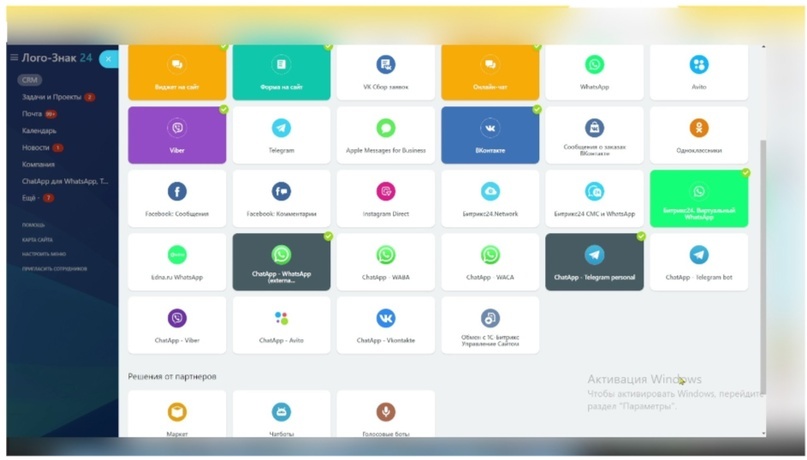The image size is (807, 460).
Task: Open the Битрикс24.Network tile
Action: (490, 198)
